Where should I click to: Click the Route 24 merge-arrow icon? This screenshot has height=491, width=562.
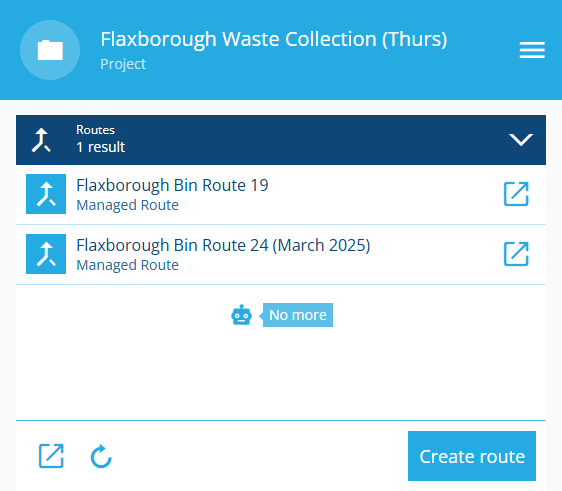coord(46,254)
